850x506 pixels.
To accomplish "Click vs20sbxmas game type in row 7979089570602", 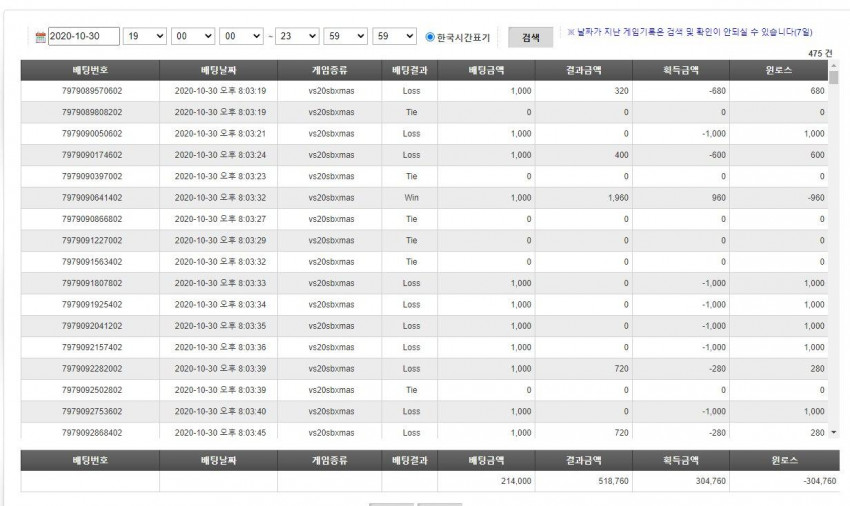I will click(331, 91).
